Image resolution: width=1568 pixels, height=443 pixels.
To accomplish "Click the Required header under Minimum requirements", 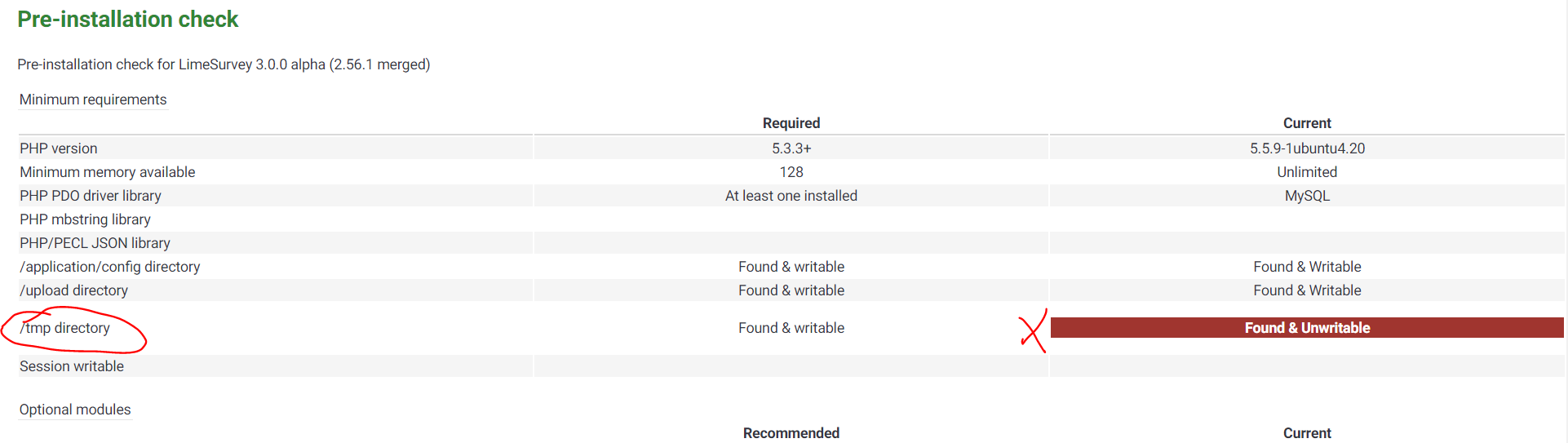I will click(x=791, y=123).
